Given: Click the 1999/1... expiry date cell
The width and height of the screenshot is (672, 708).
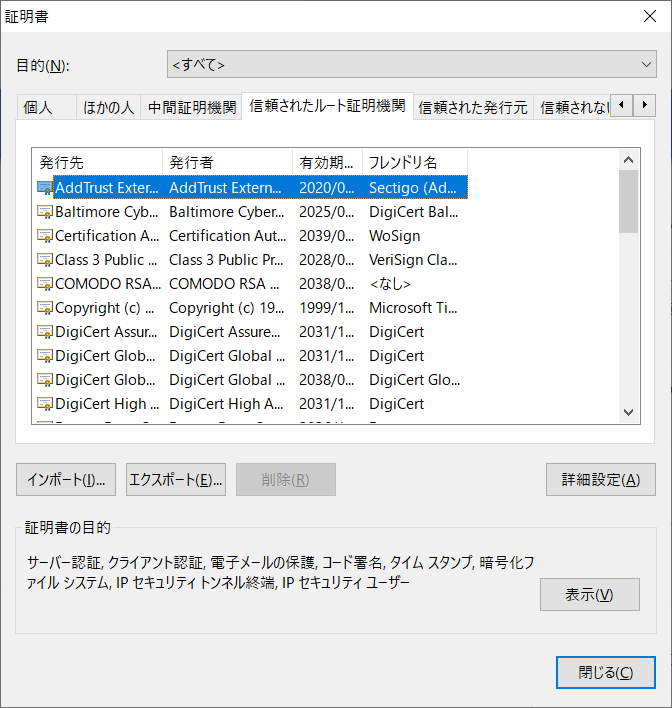Looking at the screenshot, I should pos(327,308).
